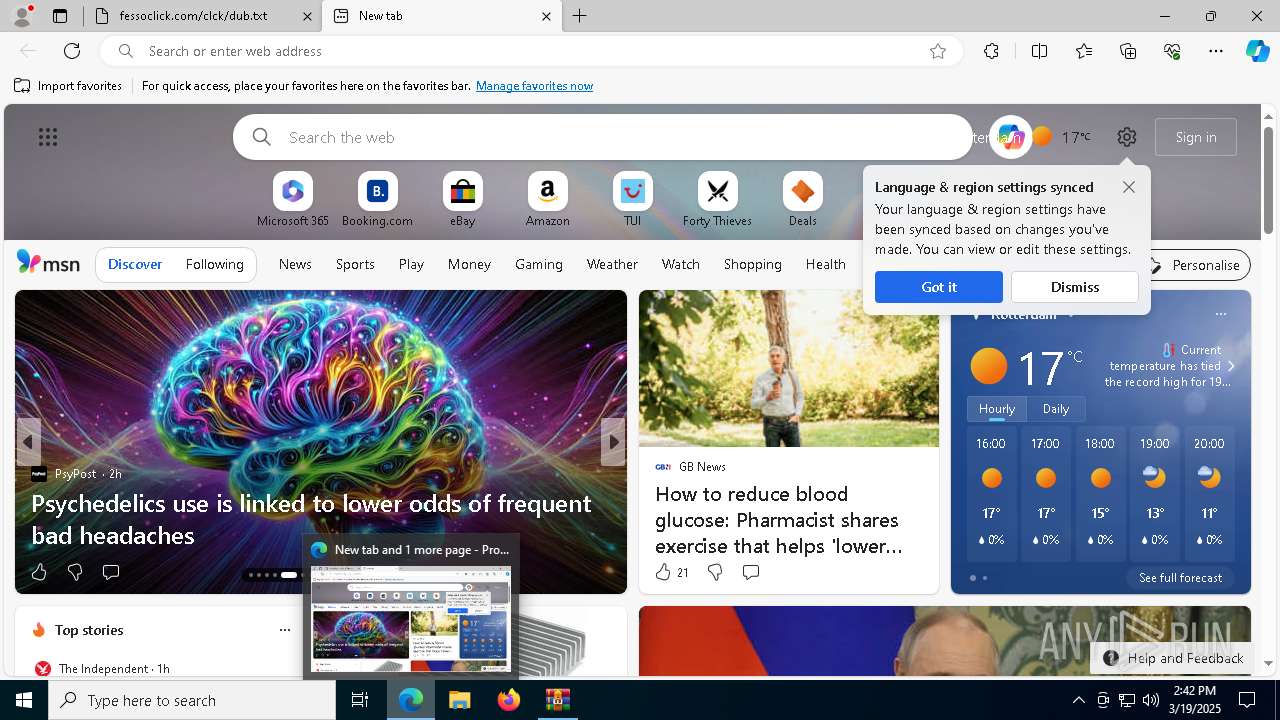Dislike the psychedelics headline story

(75, 572)
